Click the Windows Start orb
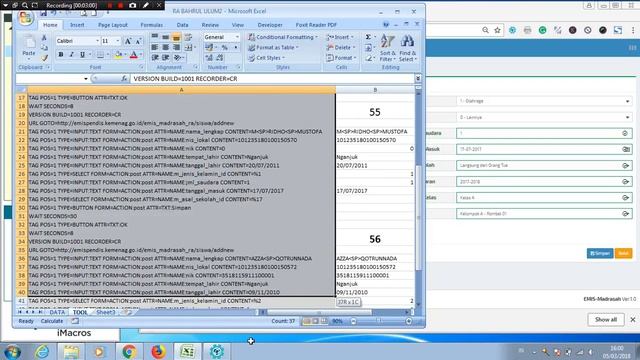This screenshot has height=360, width=640. [12, 351]
